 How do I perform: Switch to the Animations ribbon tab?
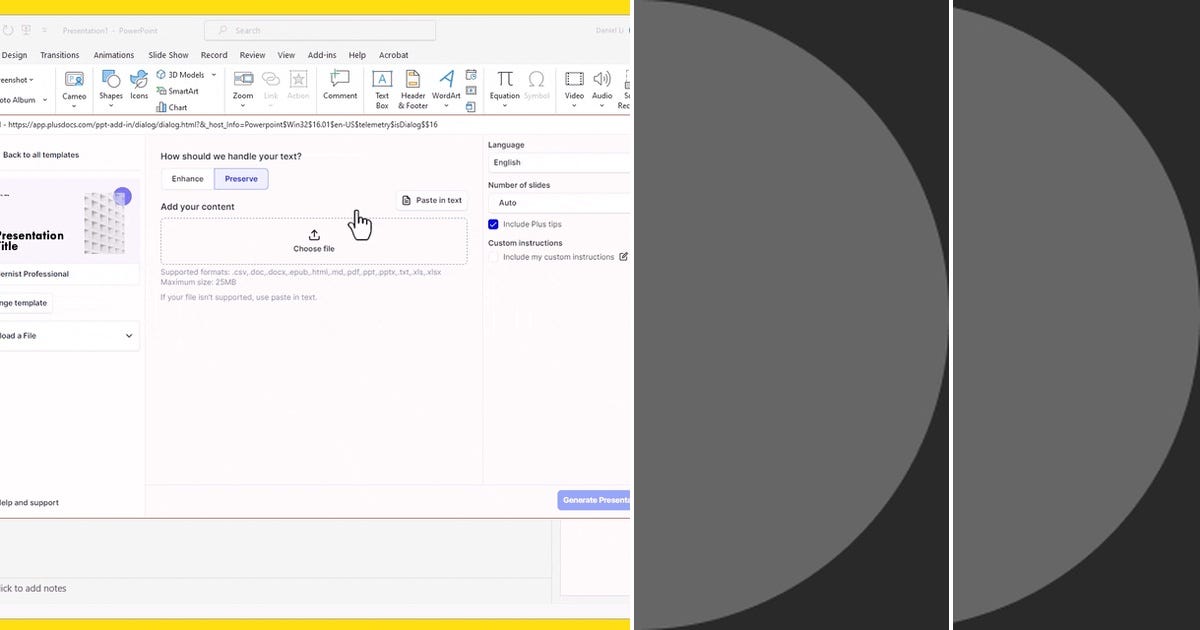tap(113, 55)
